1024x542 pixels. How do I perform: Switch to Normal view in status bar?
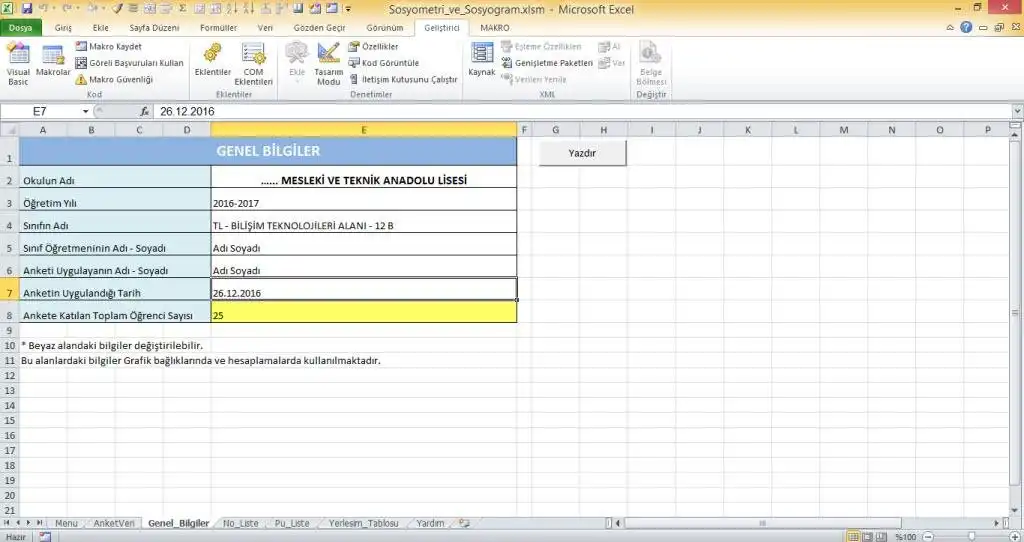(x=853, y=536)
